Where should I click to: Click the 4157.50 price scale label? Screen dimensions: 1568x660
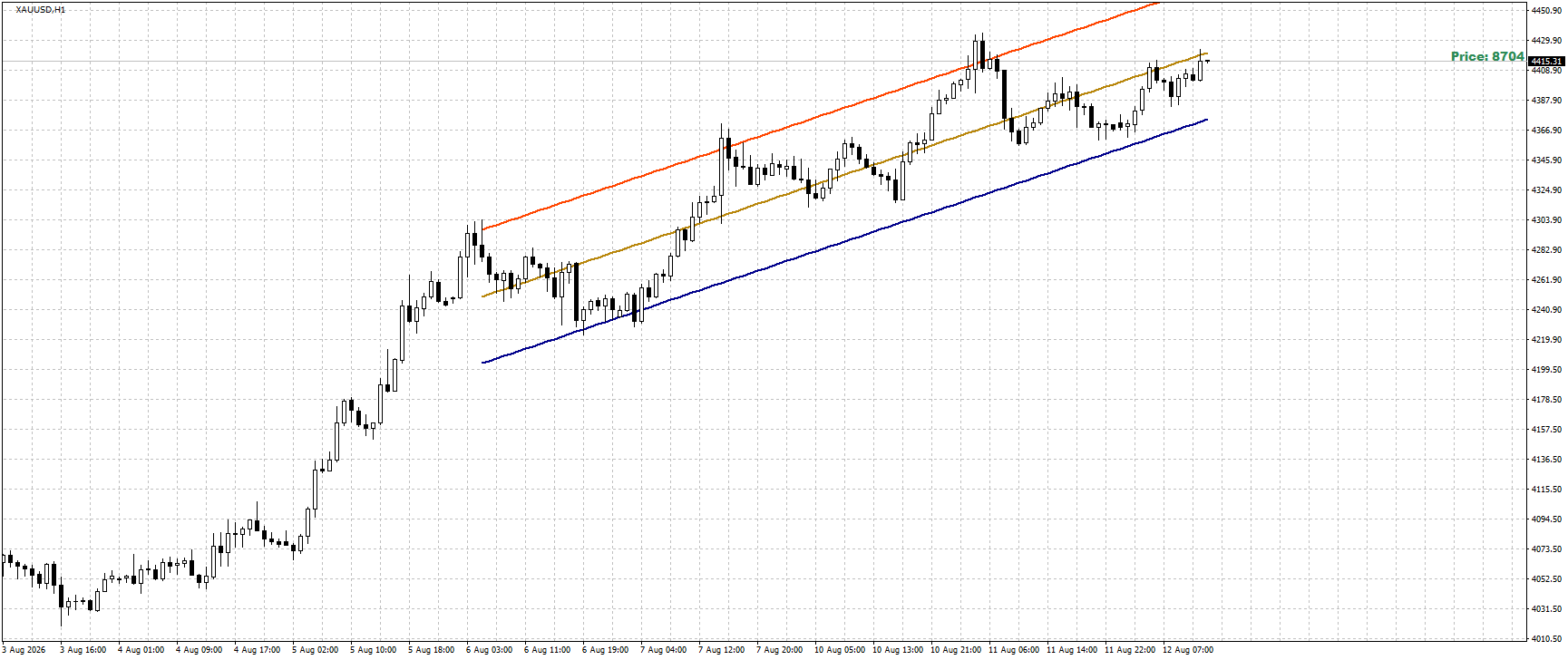coord(1546,430)
